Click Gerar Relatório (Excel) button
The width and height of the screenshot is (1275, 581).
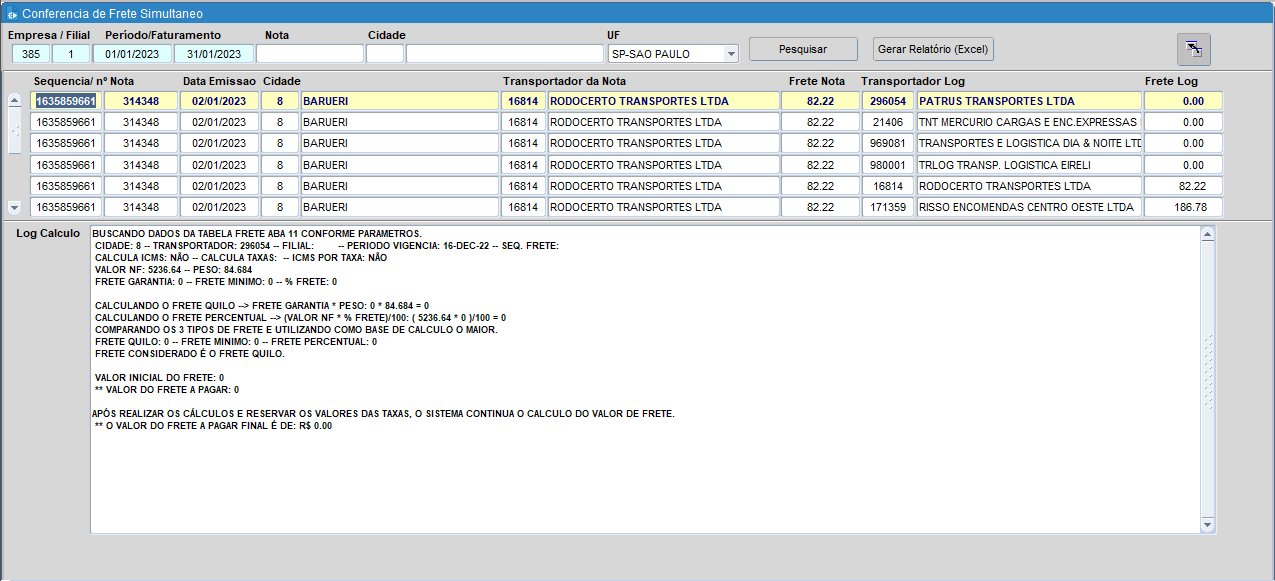(x=933, y=49)
